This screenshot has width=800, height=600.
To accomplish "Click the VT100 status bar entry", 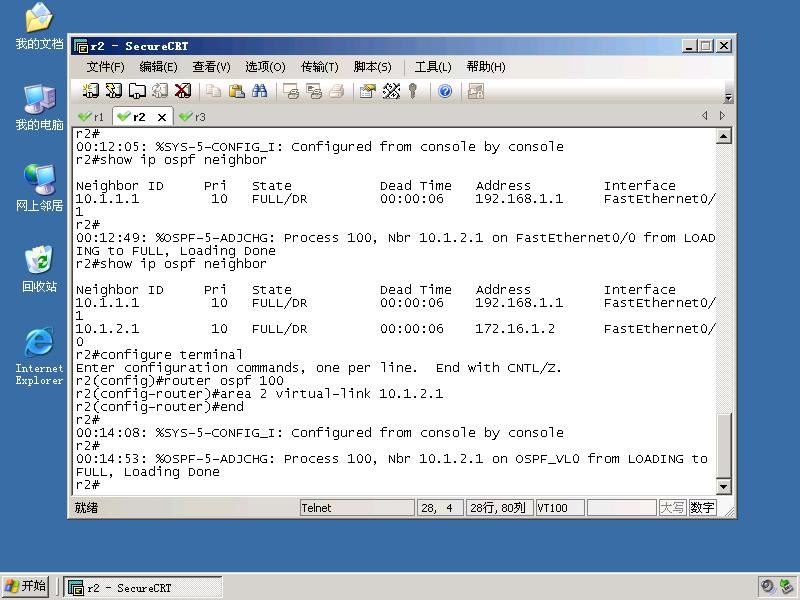I will pos(560,508).
